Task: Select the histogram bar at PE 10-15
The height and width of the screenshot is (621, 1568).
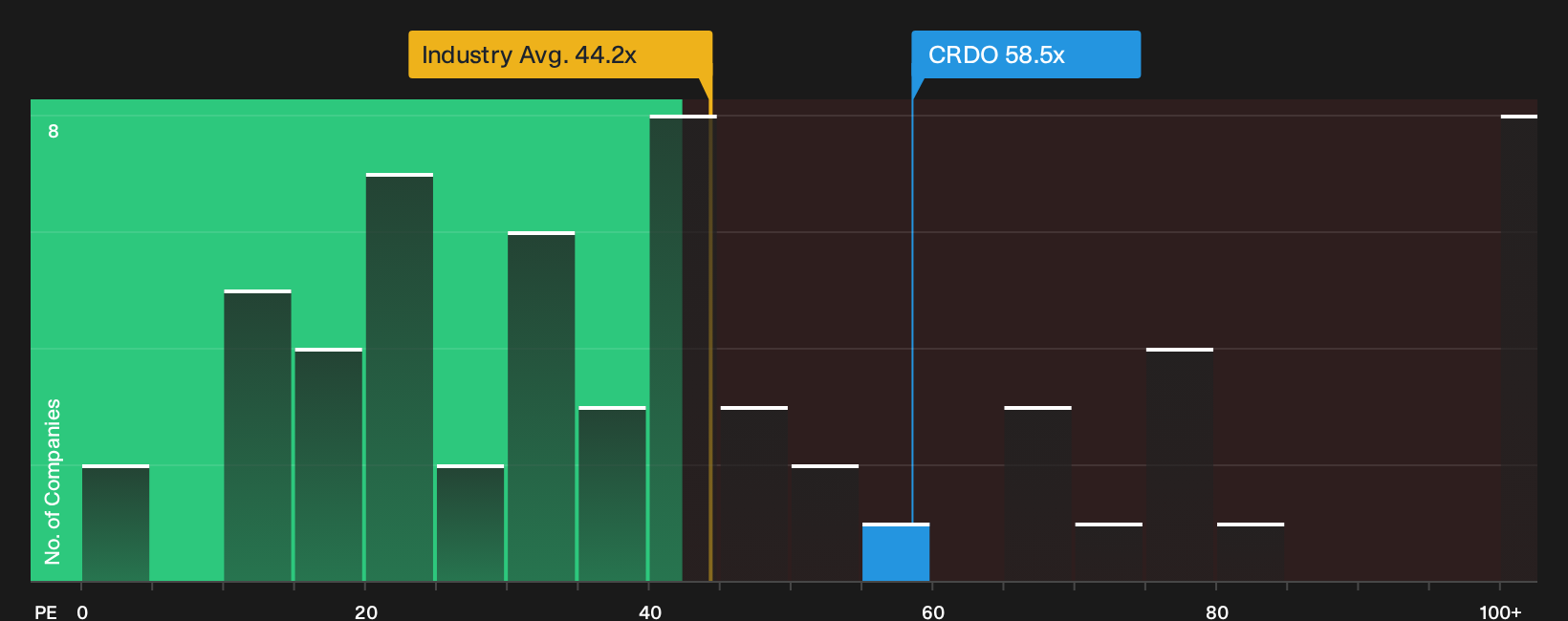Action: [x=257, y=436]
